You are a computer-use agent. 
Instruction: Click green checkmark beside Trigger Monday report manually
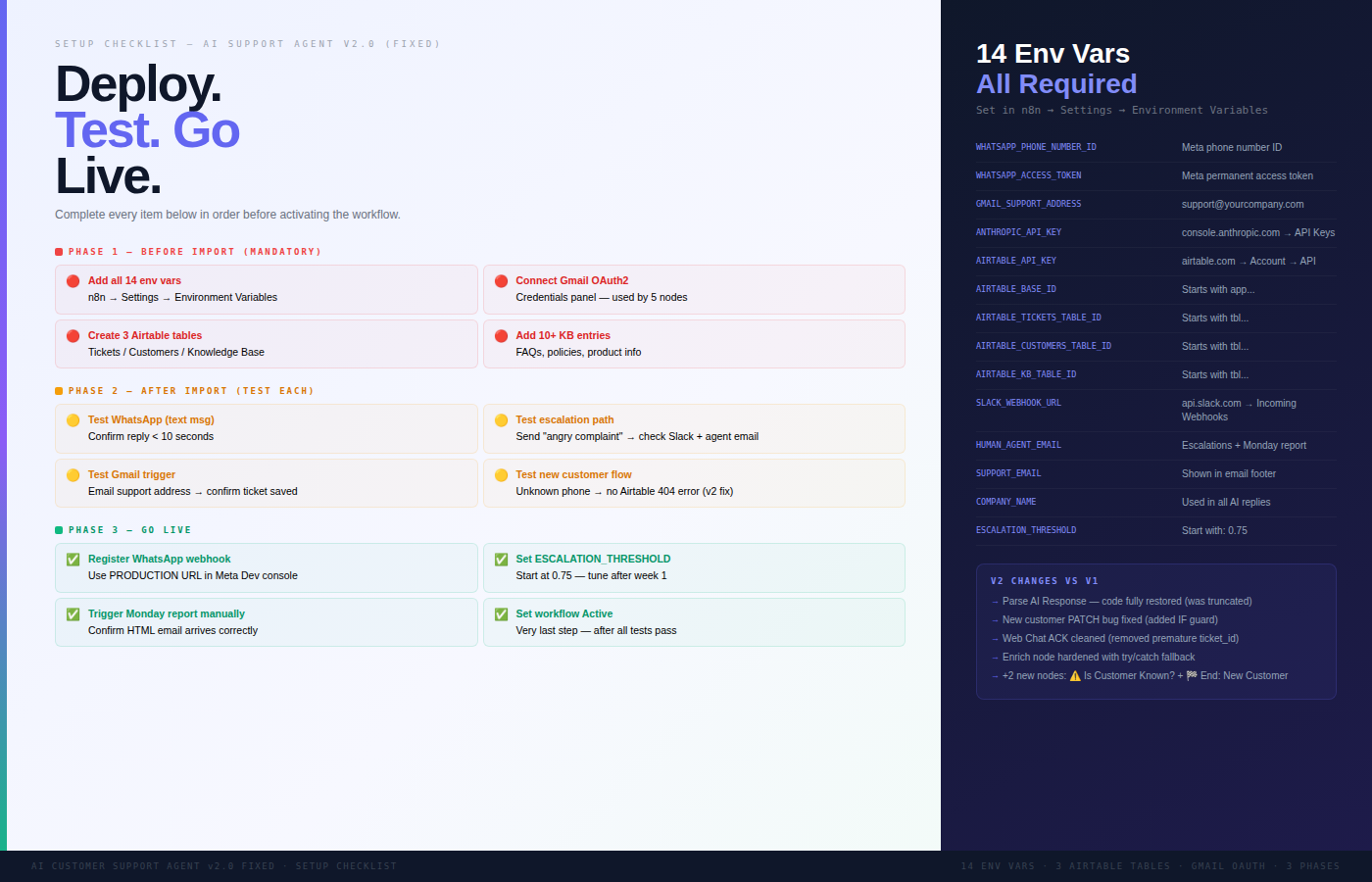click(x=73, y=614)
